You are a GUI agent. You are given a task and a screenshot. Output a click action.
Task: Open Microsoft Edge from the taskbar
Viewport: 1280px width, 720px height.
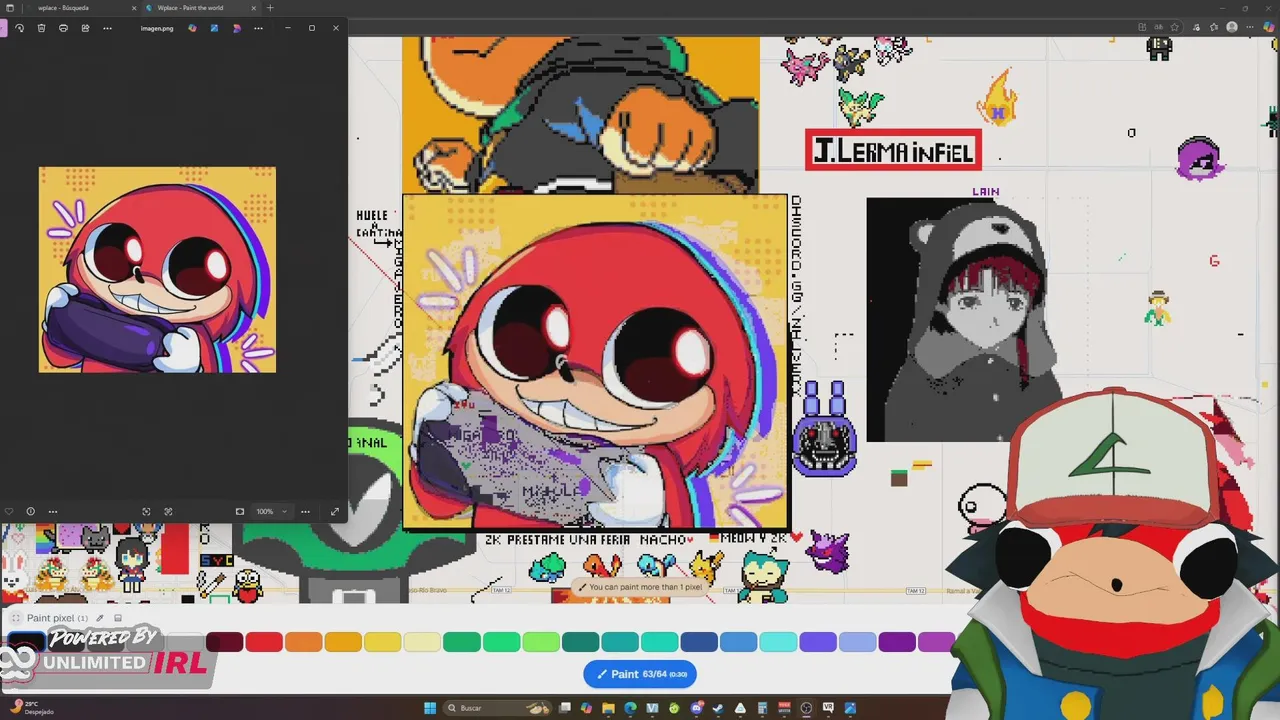click(630, 708)
